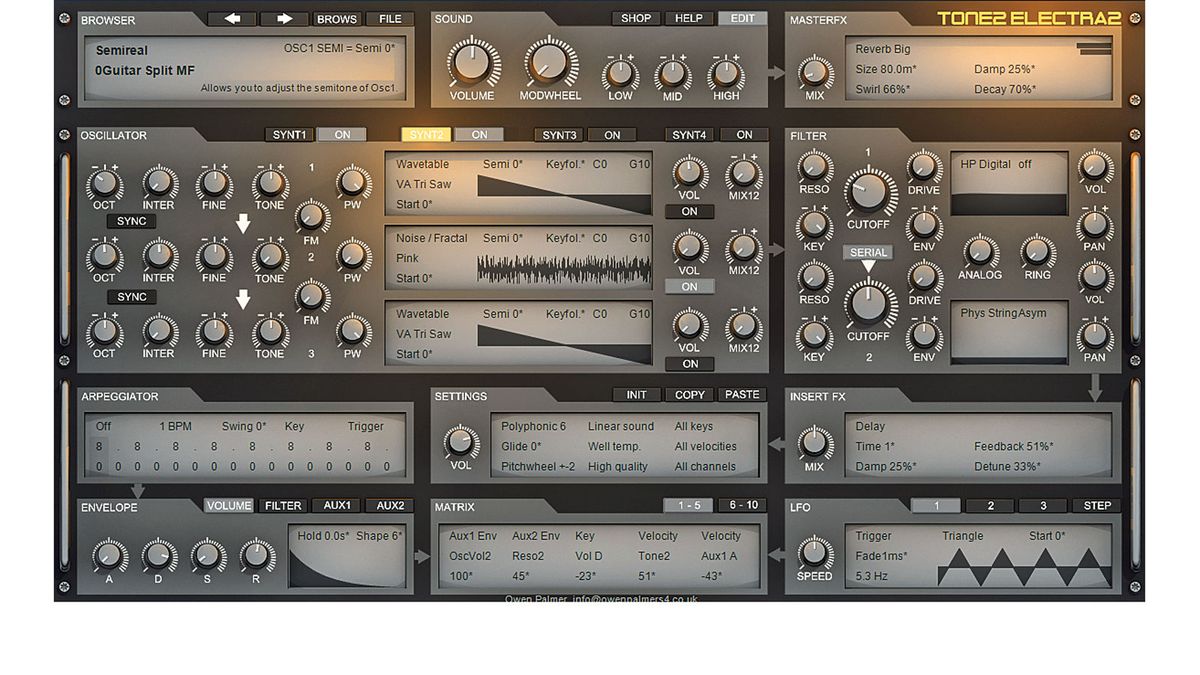Click the Insert FX MIX knob
1200x675 pixels.
coord(815,442)
